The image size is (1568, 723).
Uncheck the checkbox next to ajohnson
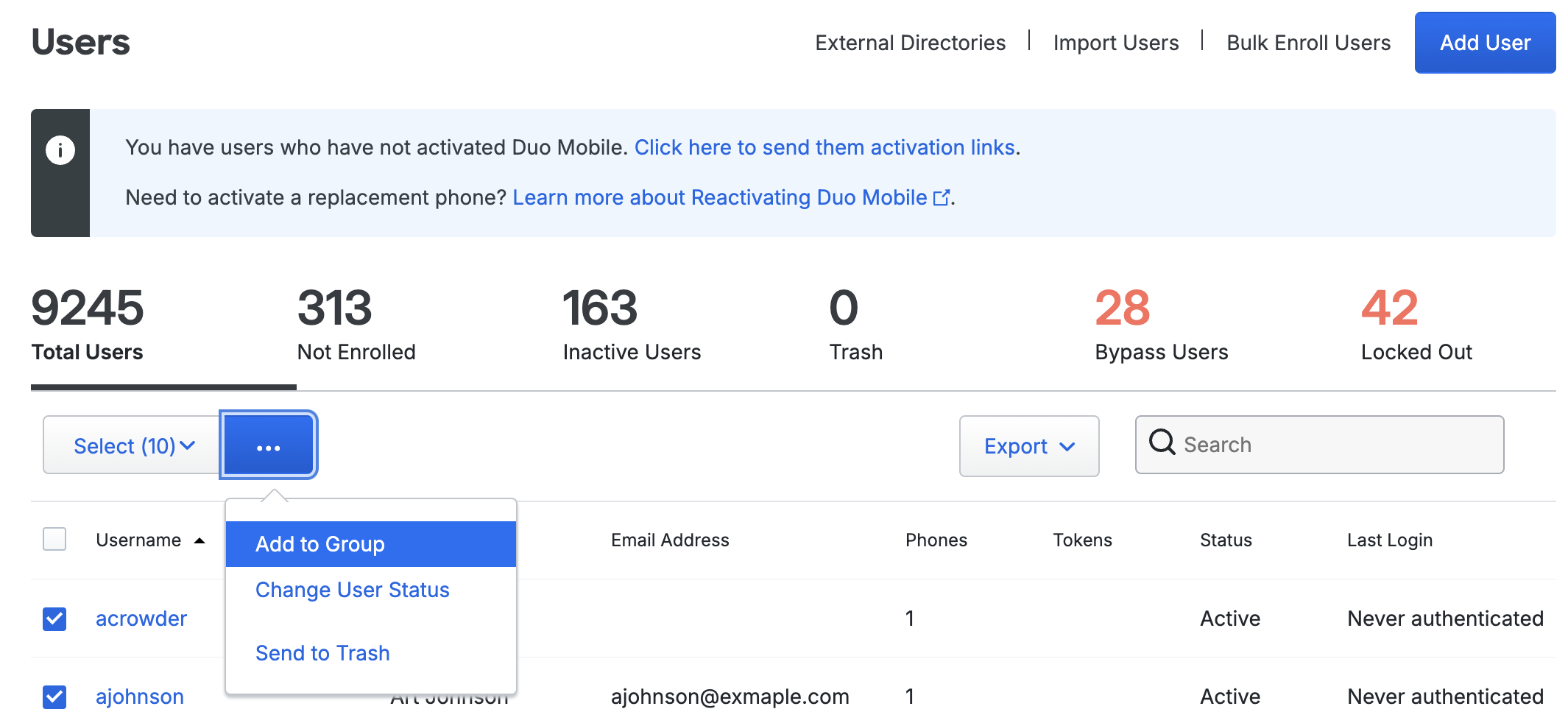pyautogui.click(x=54, y=697)
